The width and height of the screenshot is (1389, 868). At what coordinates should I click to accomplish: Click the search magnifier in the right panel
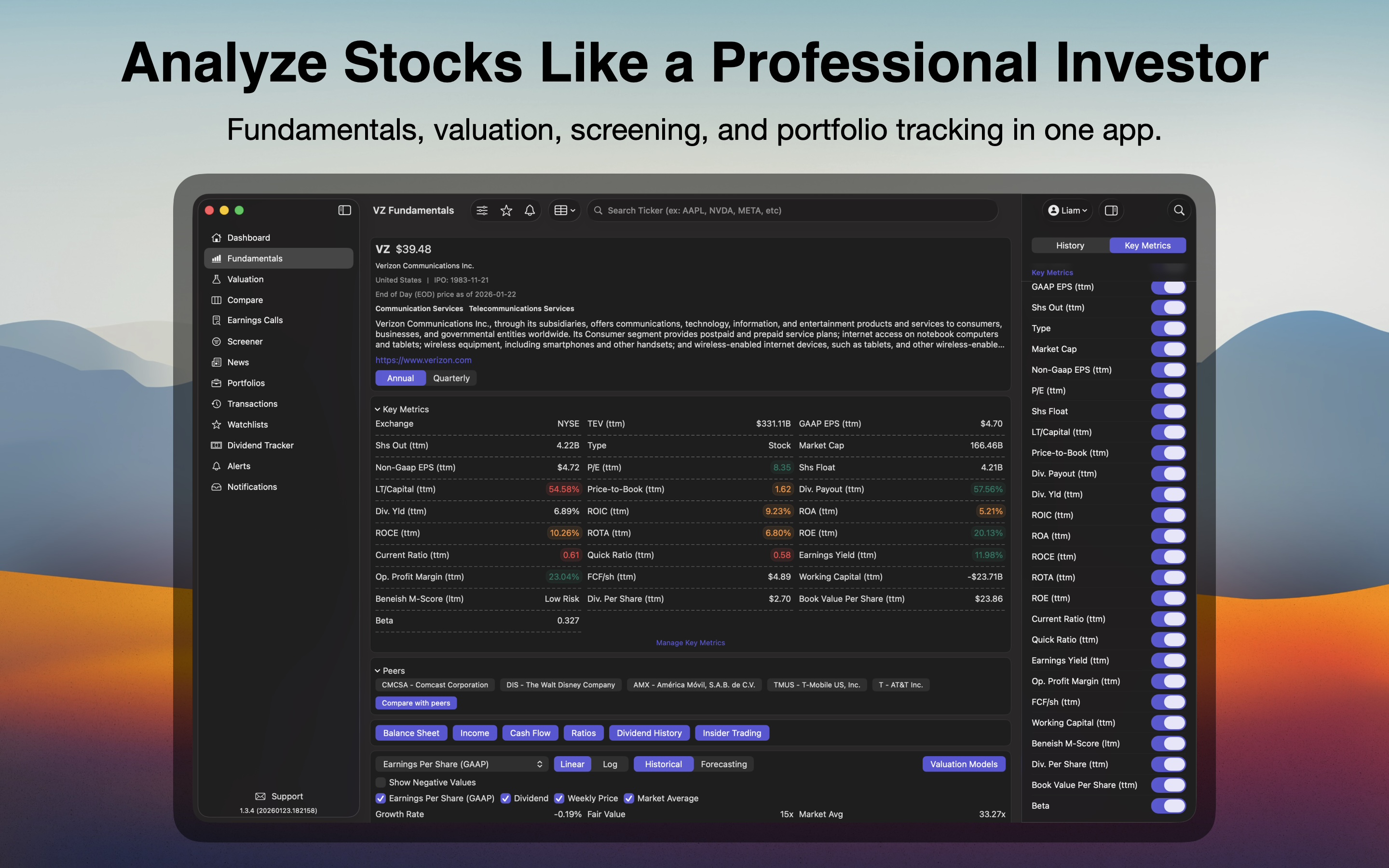(x=1180, y=210)
